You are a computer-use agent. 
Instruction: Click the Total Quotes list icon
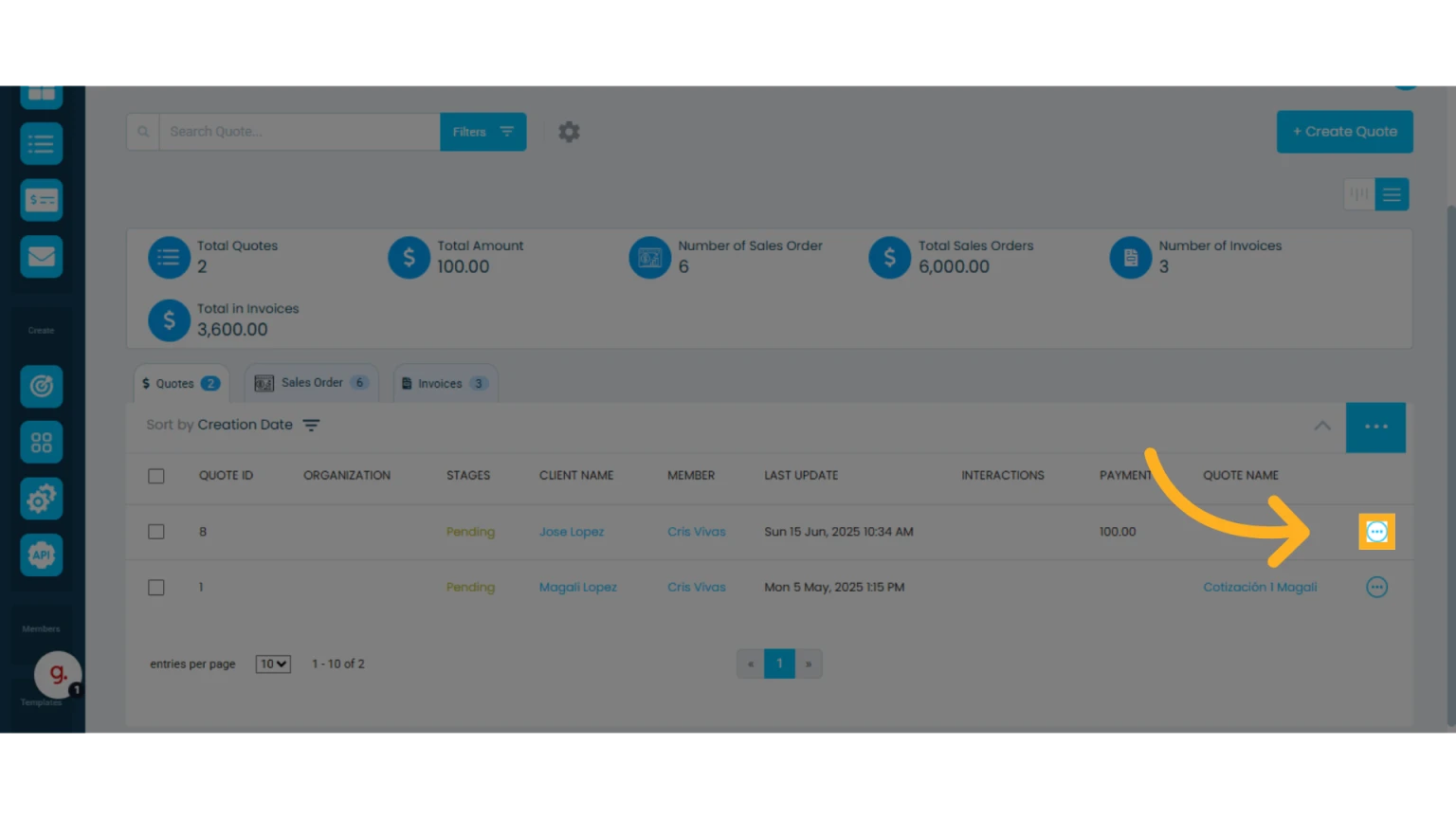tap(169, 257)
